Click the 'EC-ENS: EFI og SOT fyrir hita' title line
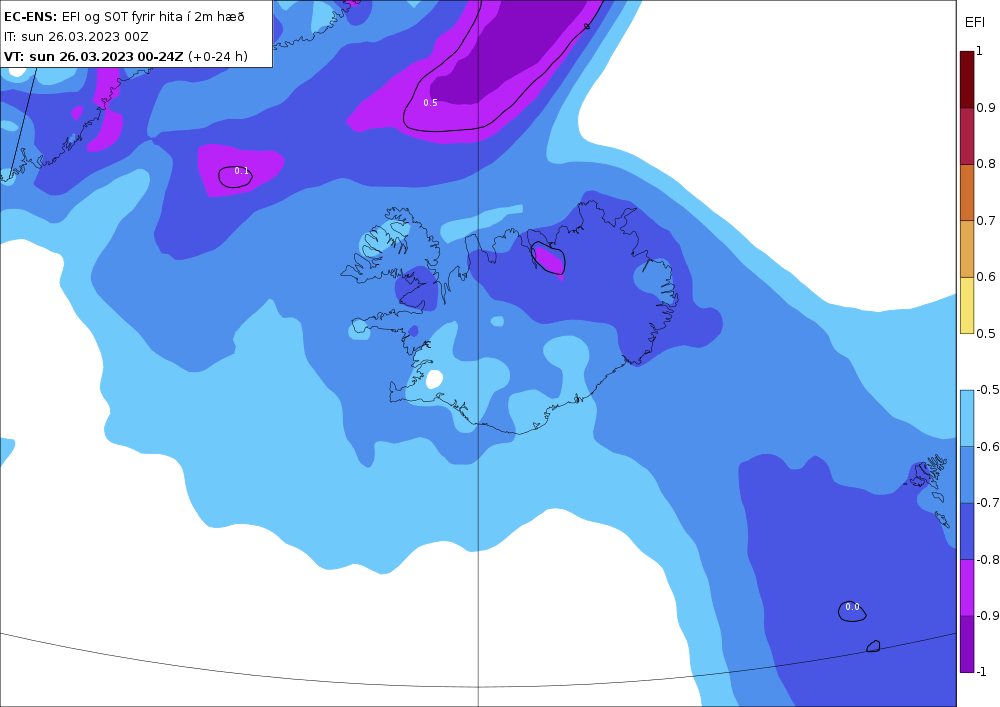 (124, 17)
